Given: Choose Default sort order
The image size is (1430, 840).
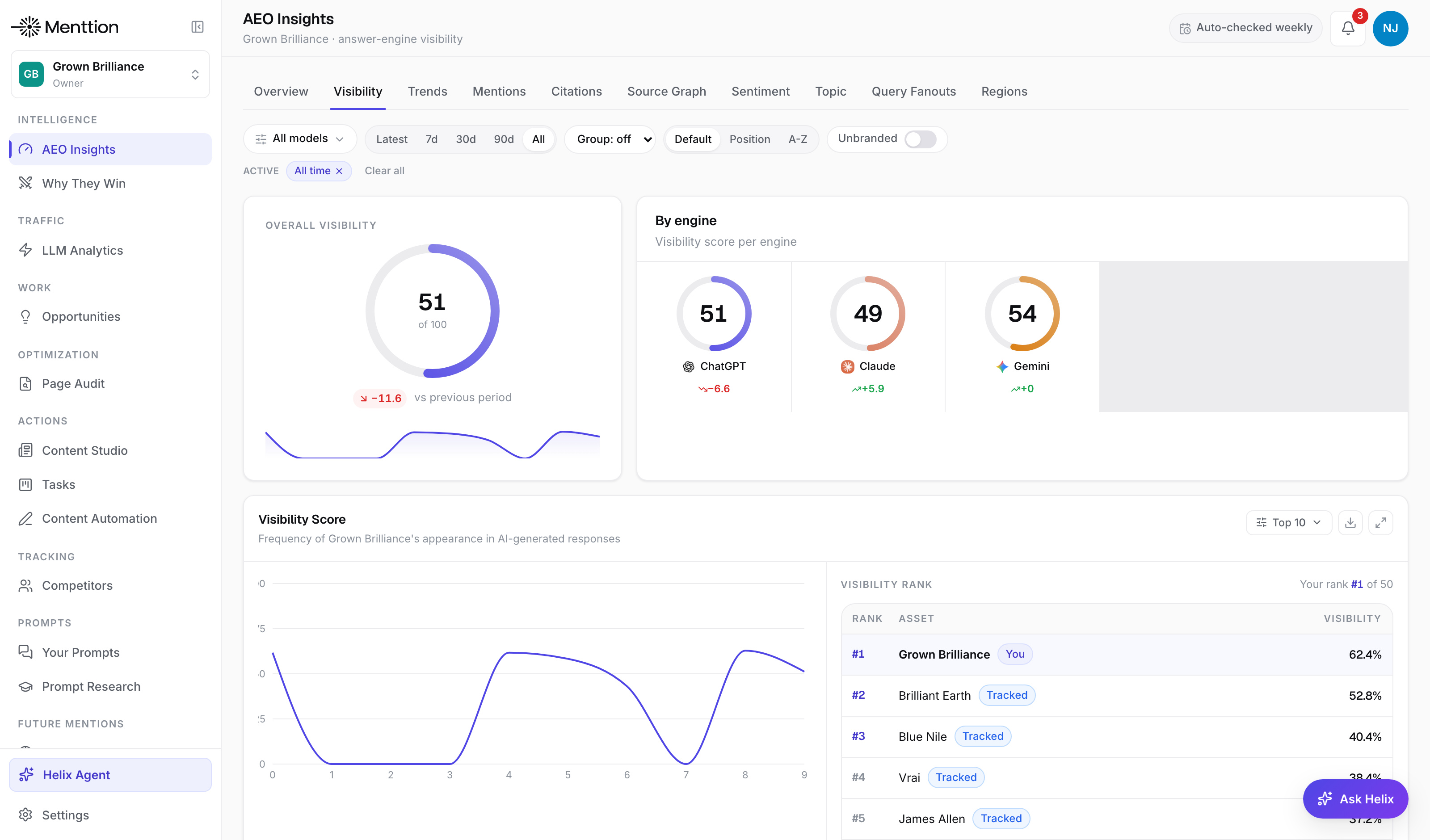Looking at the screenshot, I should [x=692, y=139].
